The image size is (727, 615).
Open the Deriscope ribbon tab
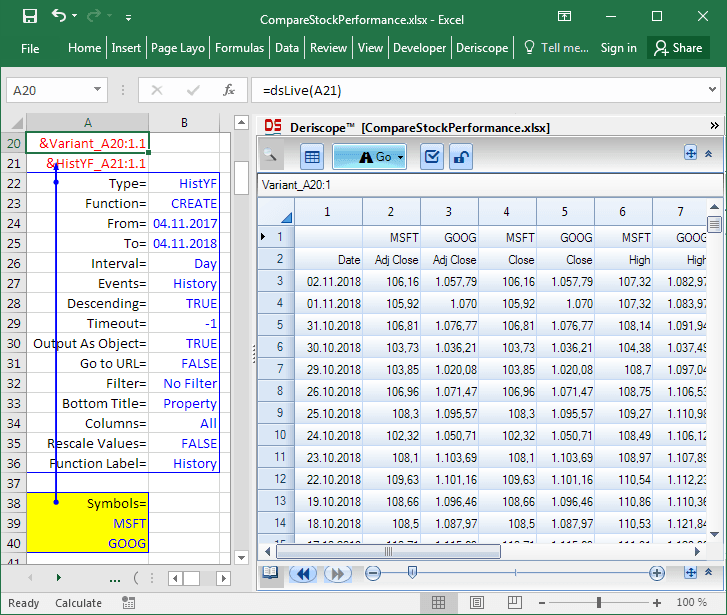[x=482, y=47]
